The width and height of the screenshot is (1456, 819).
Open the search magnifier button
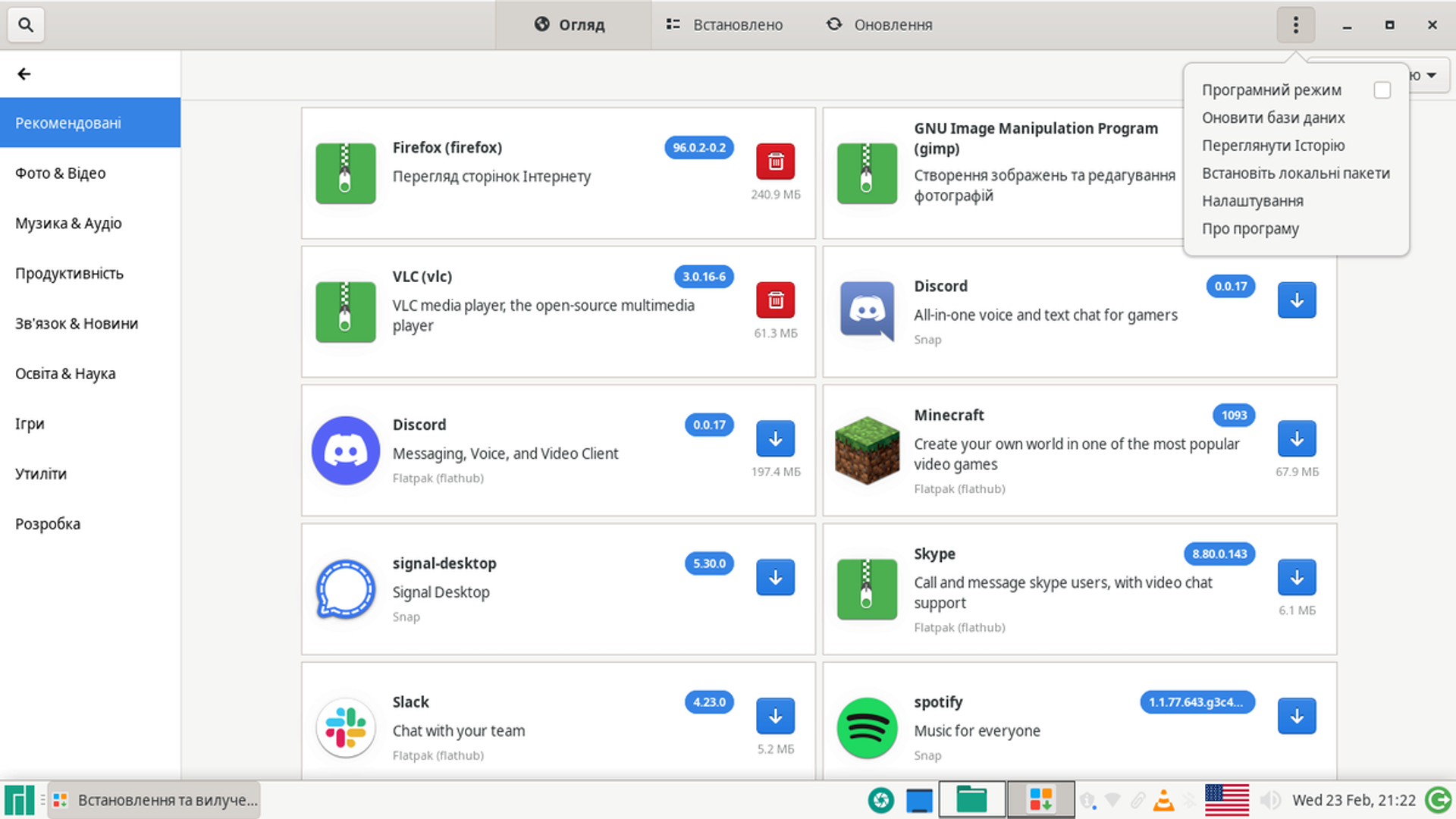26,25
